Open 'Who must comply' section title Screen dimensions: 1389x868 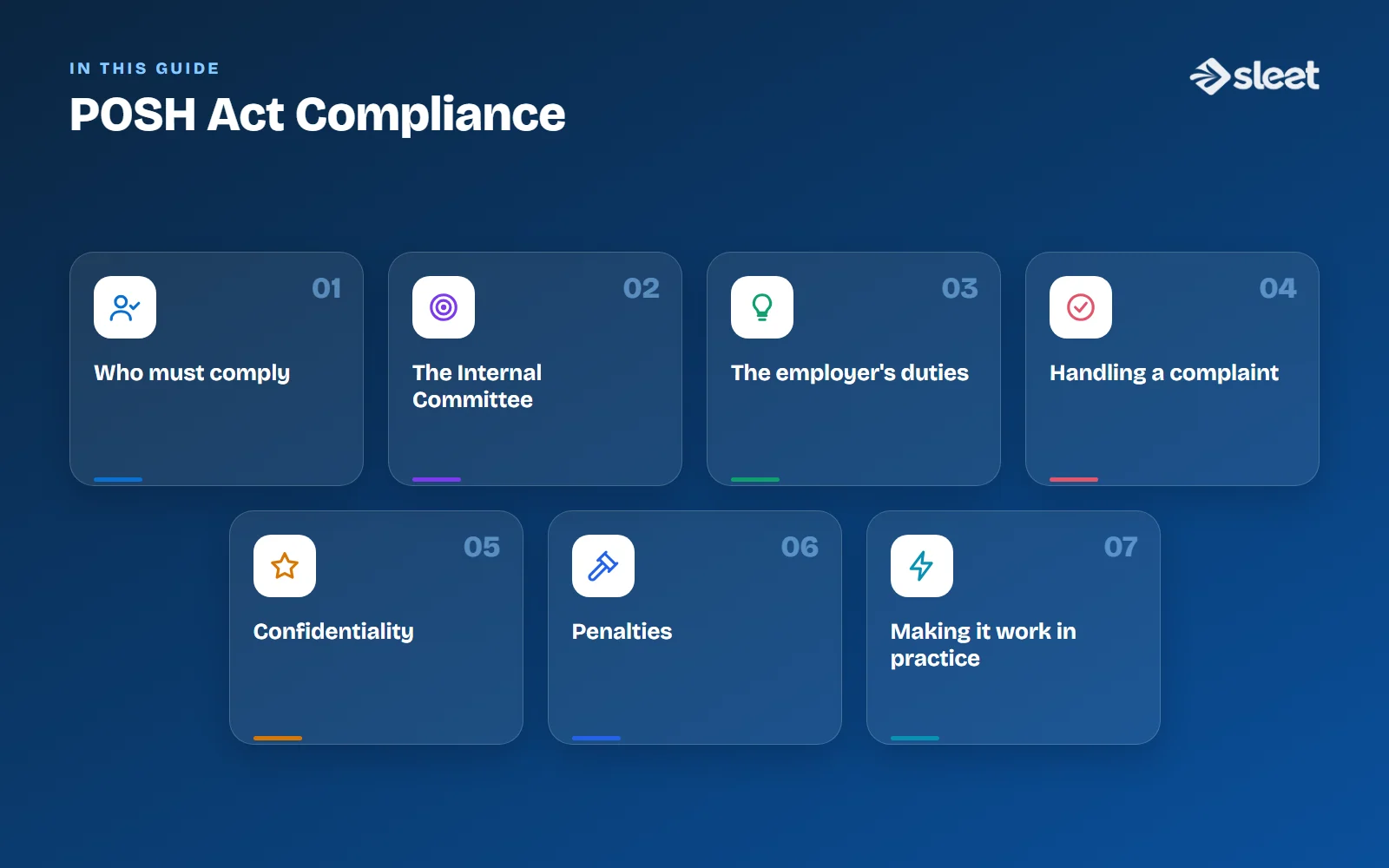coord(192,373)
